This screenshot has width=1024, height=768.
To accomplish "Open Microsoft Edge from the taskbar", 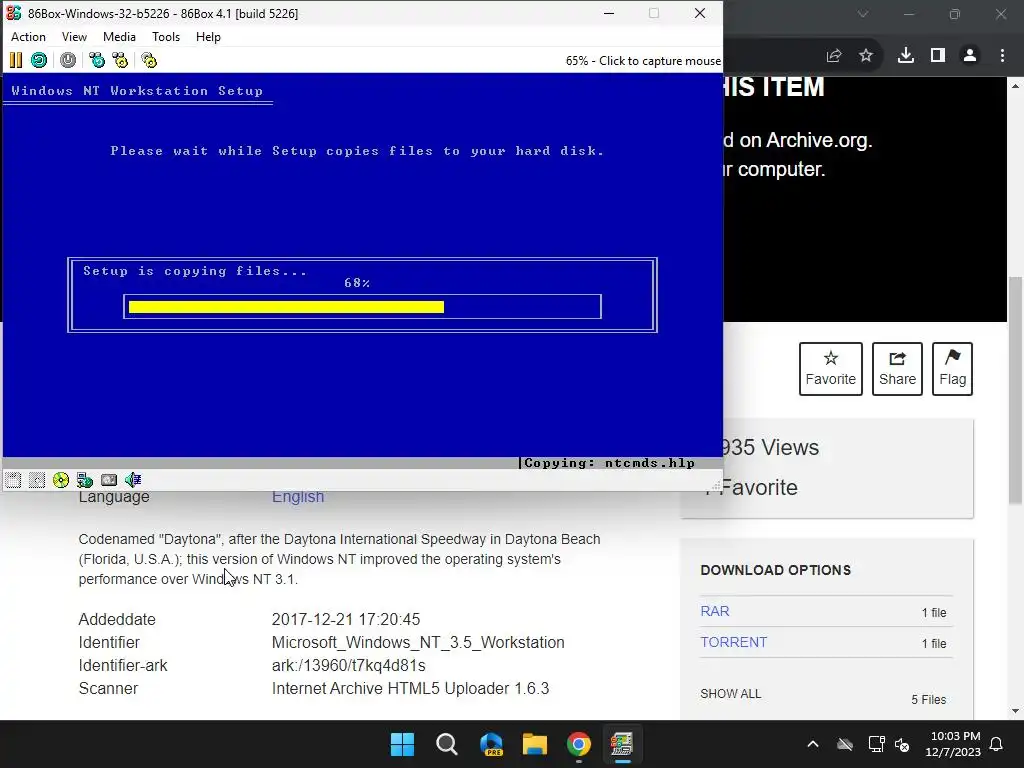I will 491,744.
